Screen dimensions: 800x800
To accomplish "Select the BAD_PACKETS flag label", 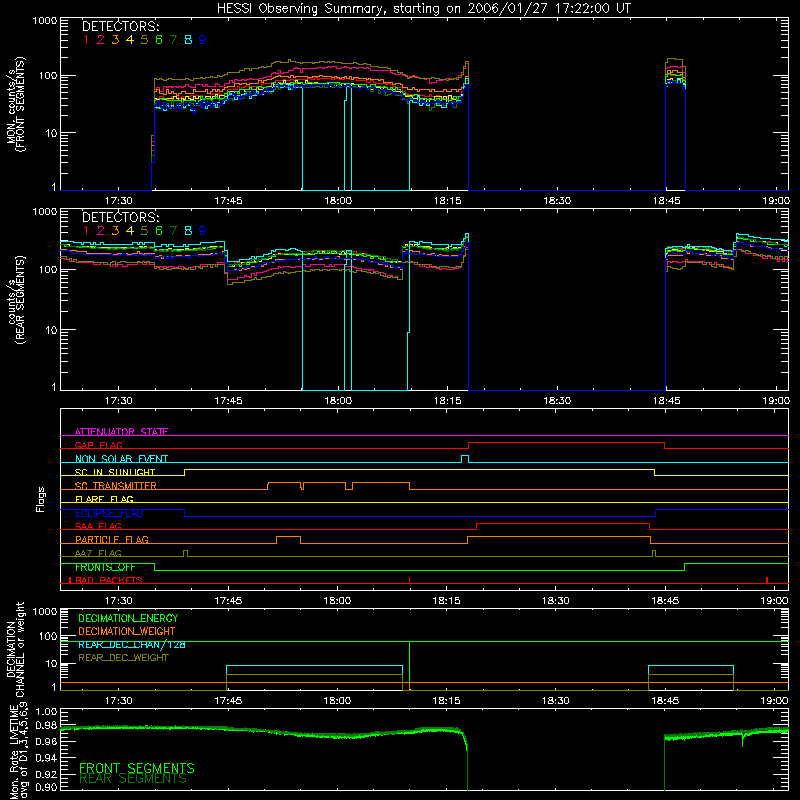I will click(109, 580).
